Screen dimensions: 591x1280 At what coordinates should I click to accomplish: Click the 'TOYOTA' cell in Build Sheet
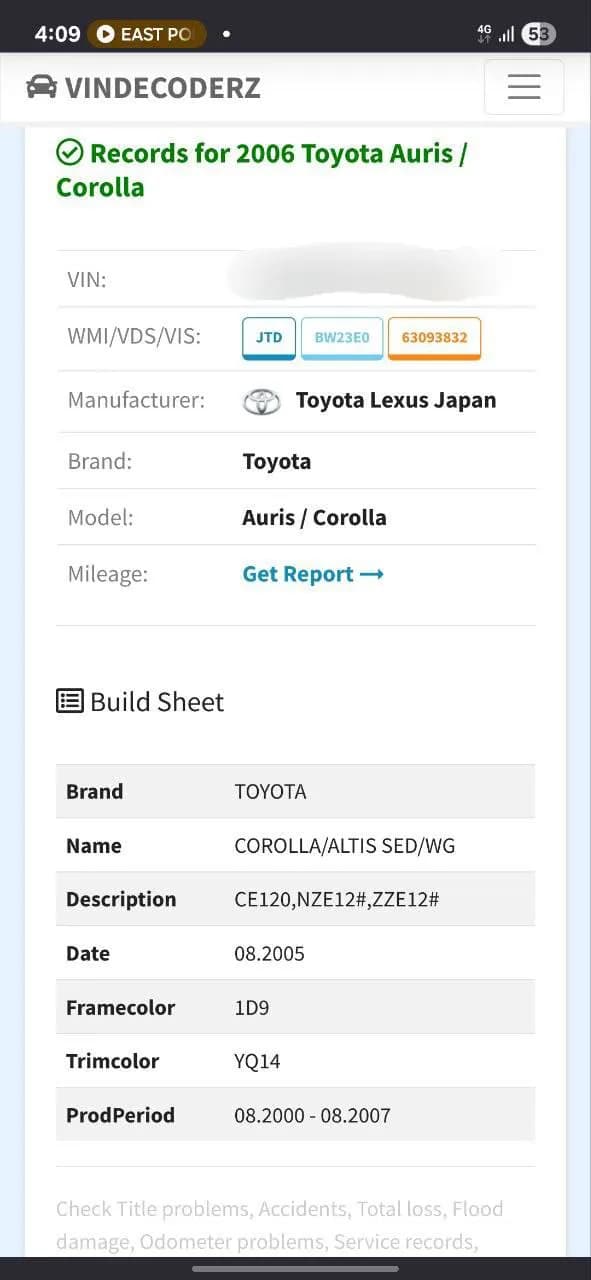[x=270, y=792]
